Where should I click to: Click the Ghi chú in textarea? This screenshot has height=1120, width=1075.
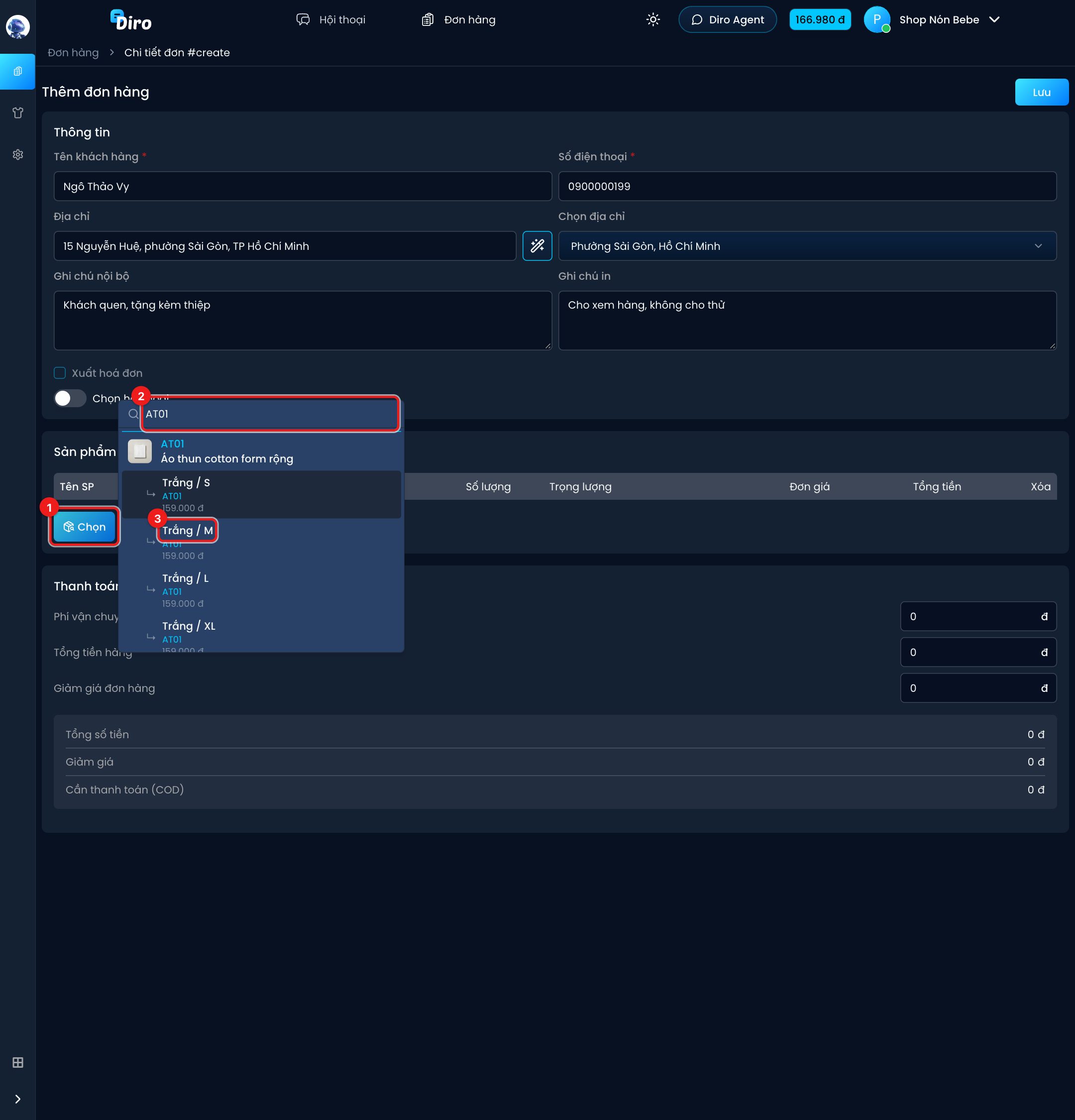807,321
